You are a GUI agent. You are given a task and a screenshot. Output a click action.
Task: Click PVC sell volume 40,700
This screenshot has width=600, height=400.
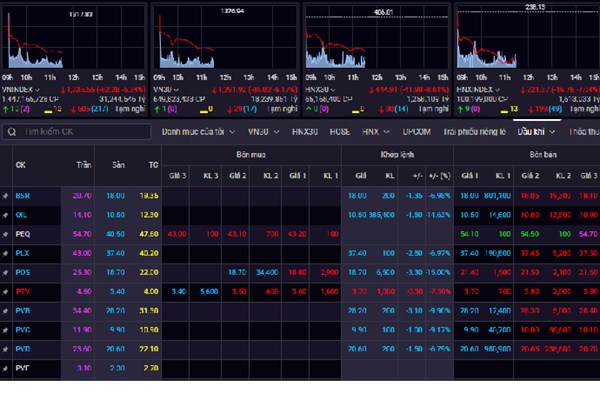[499, 330]
